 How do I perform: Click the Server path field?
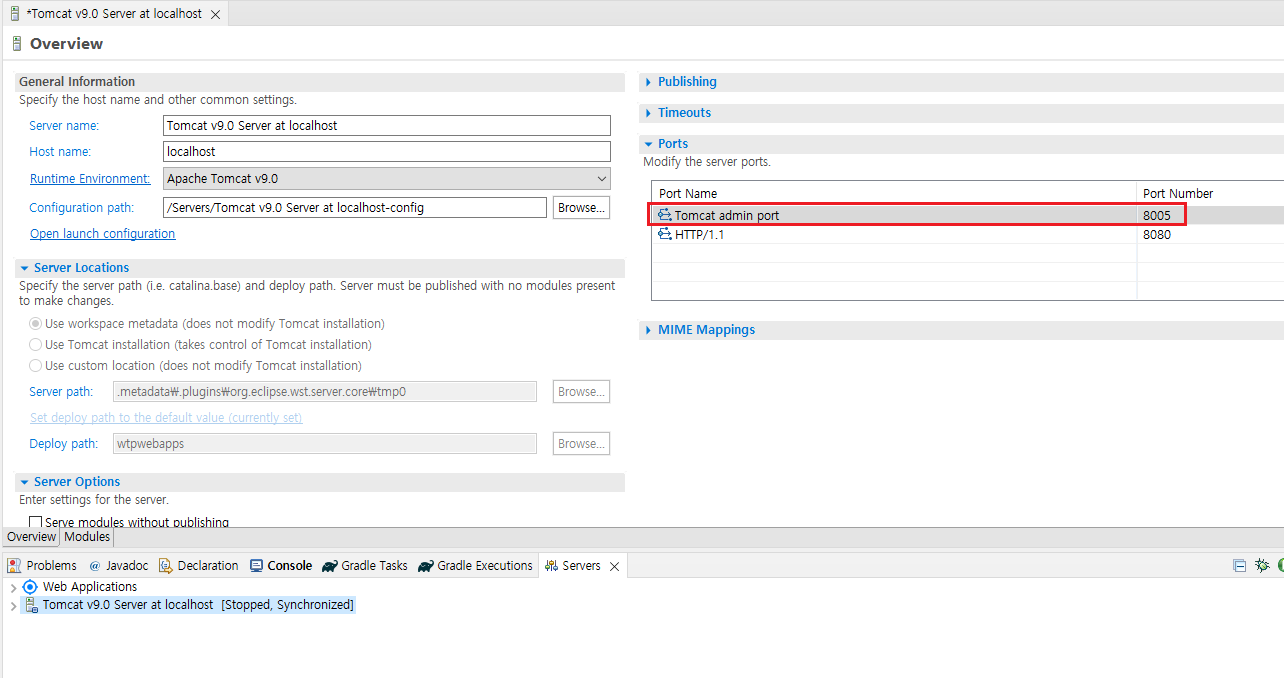[325, 392]
